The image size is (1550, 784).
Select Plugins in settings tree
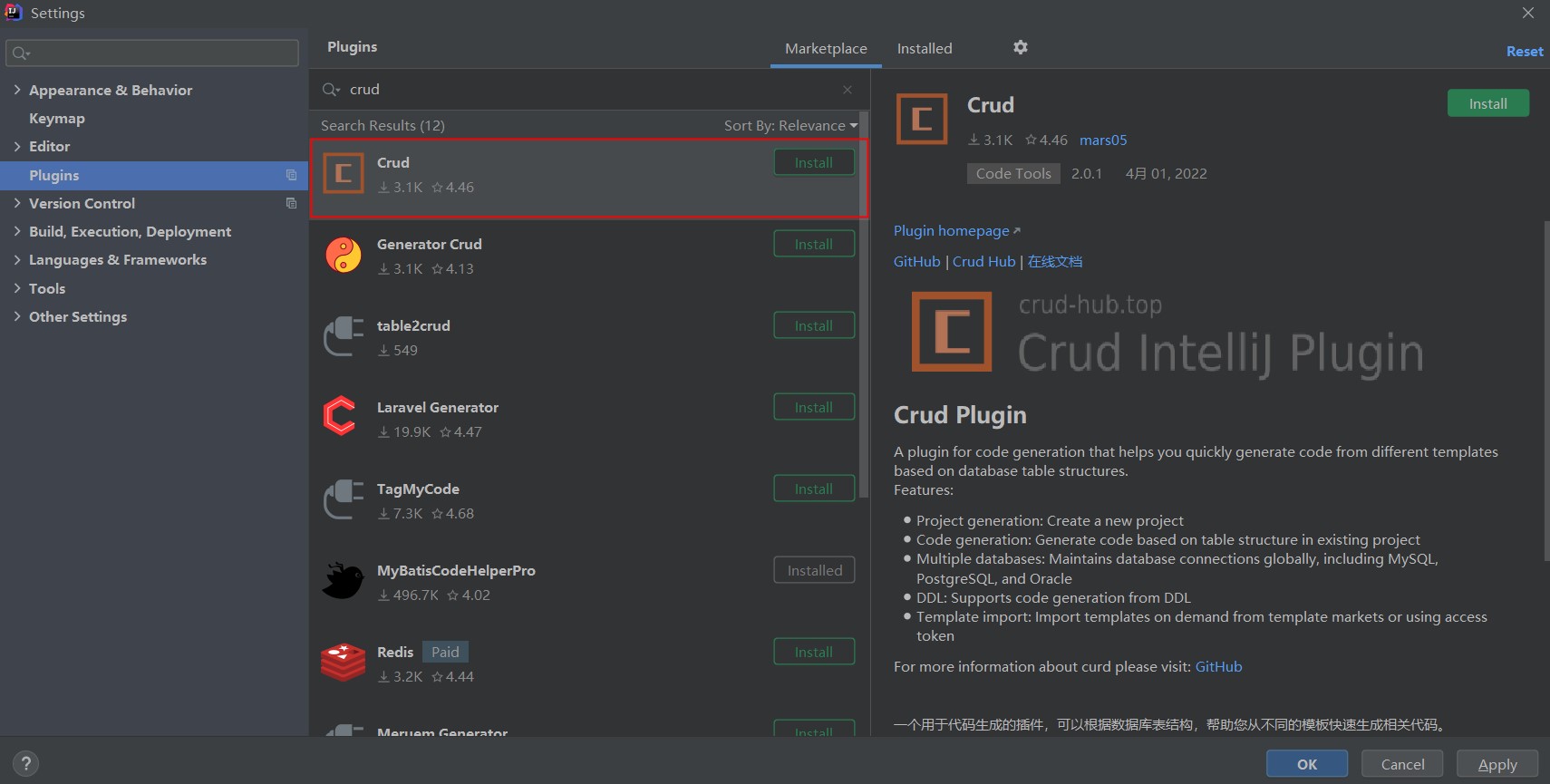[x=154, y=175]
